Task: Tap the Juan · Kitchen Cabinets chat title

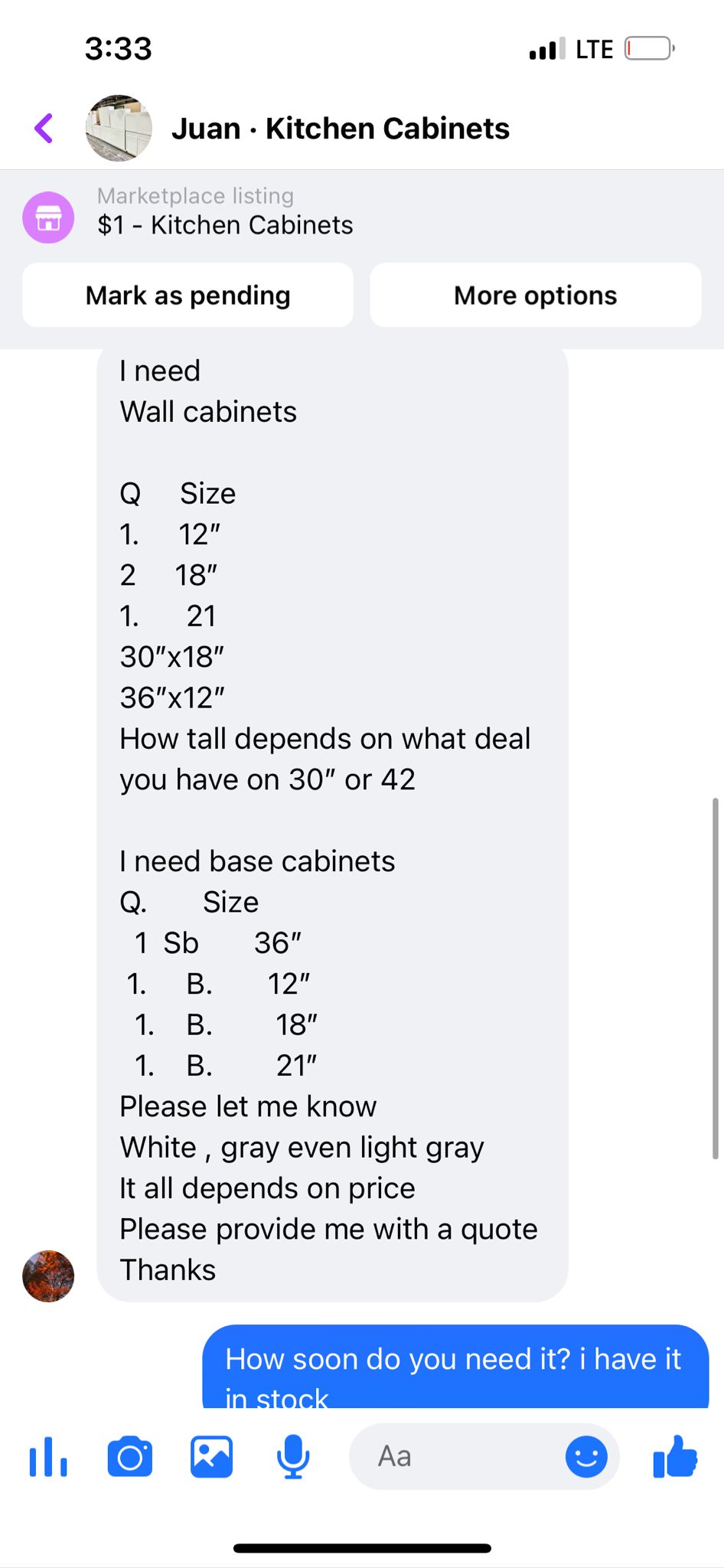Action: pos(341,129)
